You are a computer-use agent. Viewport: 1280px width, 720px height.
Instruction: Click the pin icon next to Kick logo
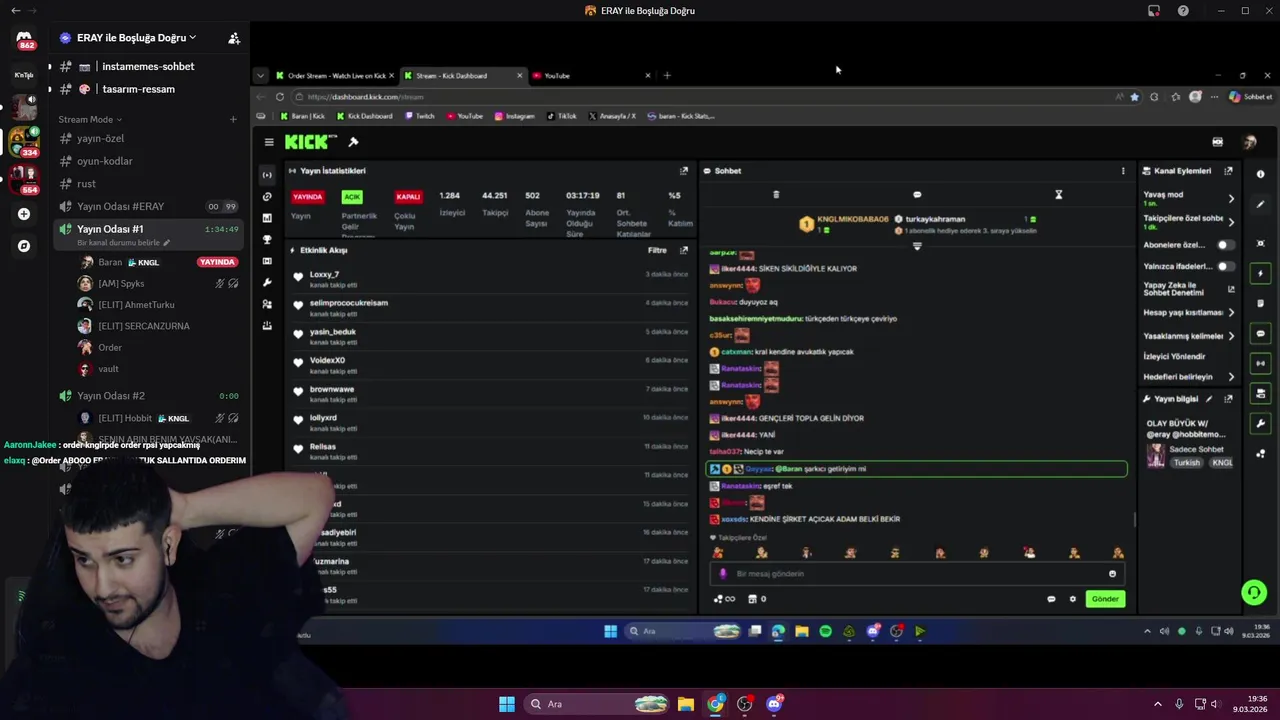pos(353,142)
